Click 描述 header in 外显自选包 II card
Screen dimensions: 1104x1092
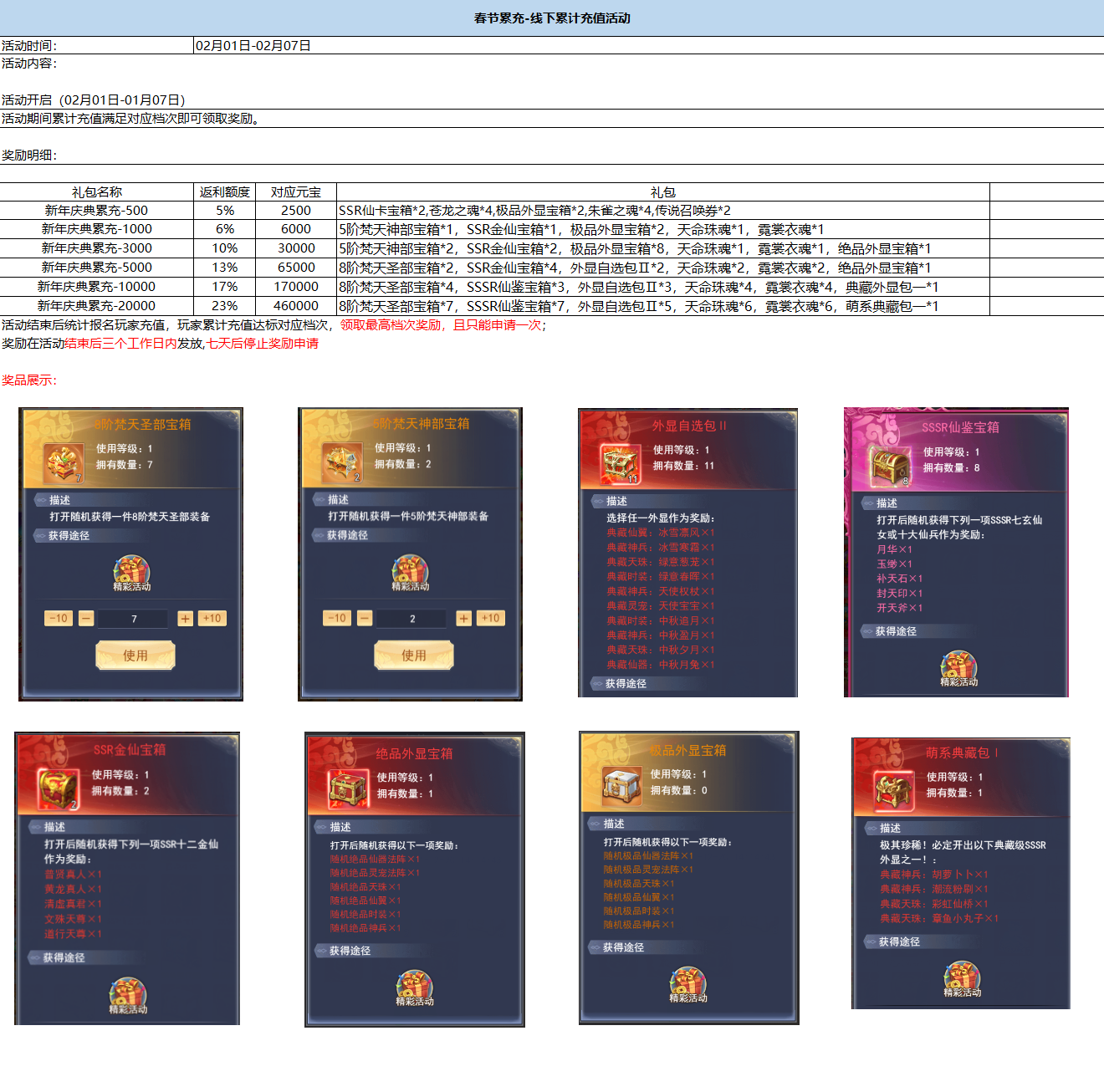pyautogui.click(x=616, y=501)
